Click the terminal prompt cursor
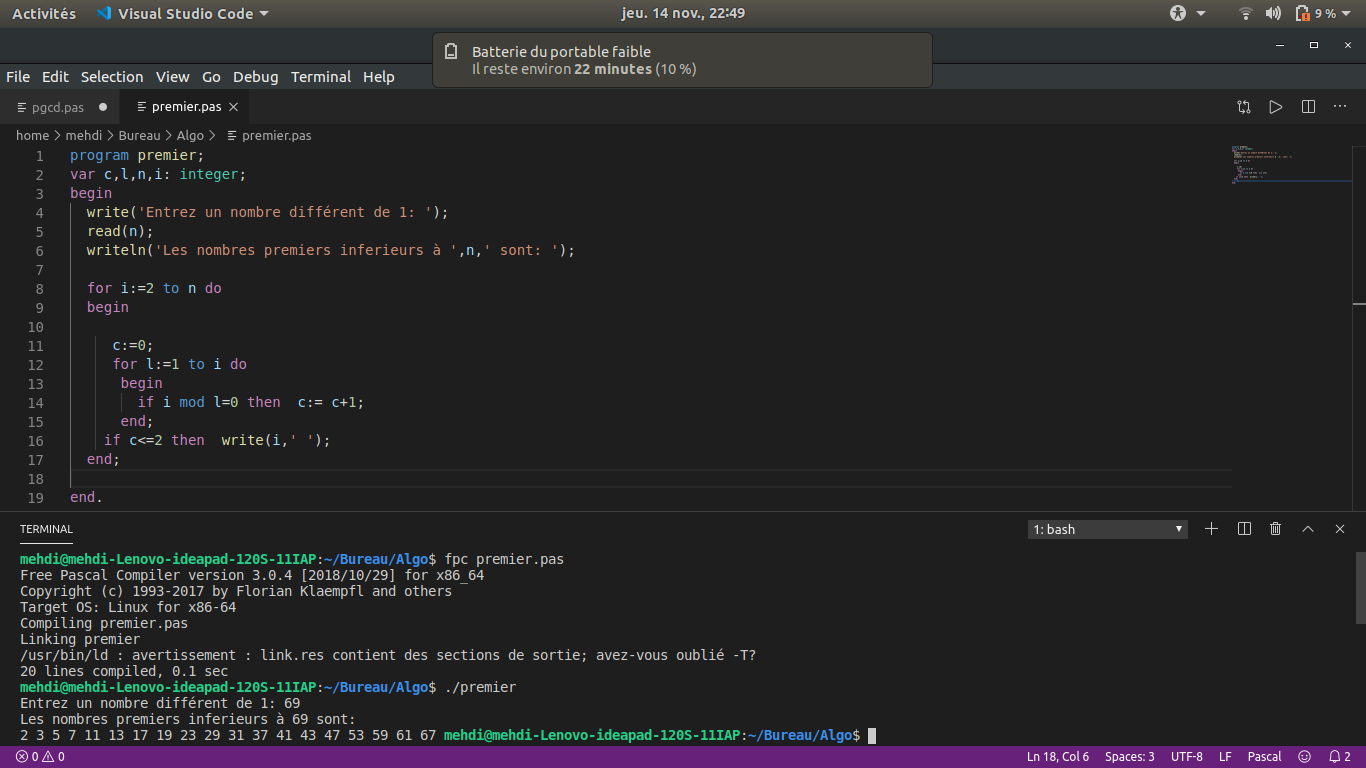The image size is (1366, 768). [x=872, y=736]
